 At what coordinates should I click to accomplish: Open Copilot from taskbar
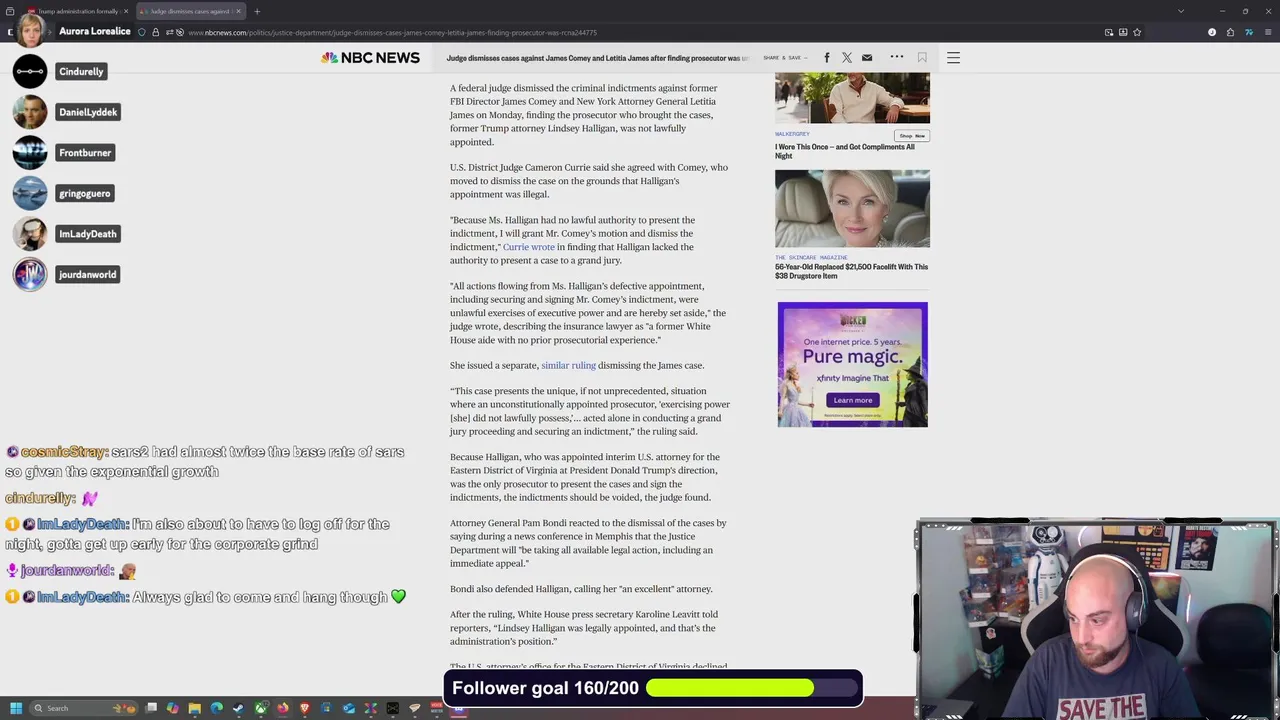172,708
